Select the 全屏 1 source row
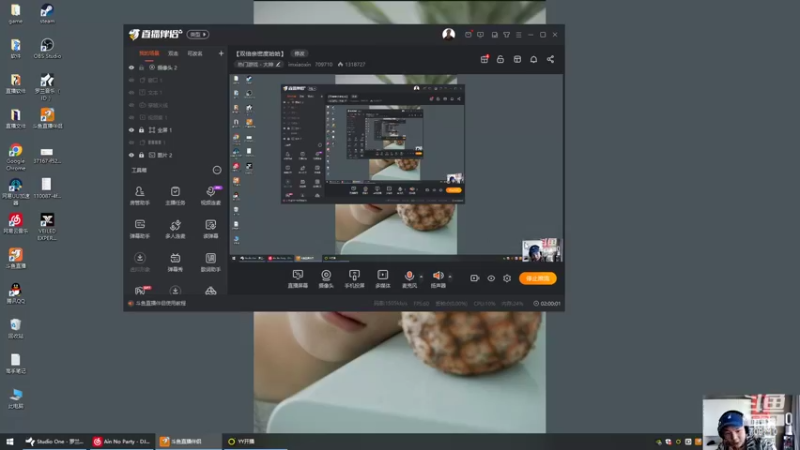800x450 pixels. tap(176, 130)
